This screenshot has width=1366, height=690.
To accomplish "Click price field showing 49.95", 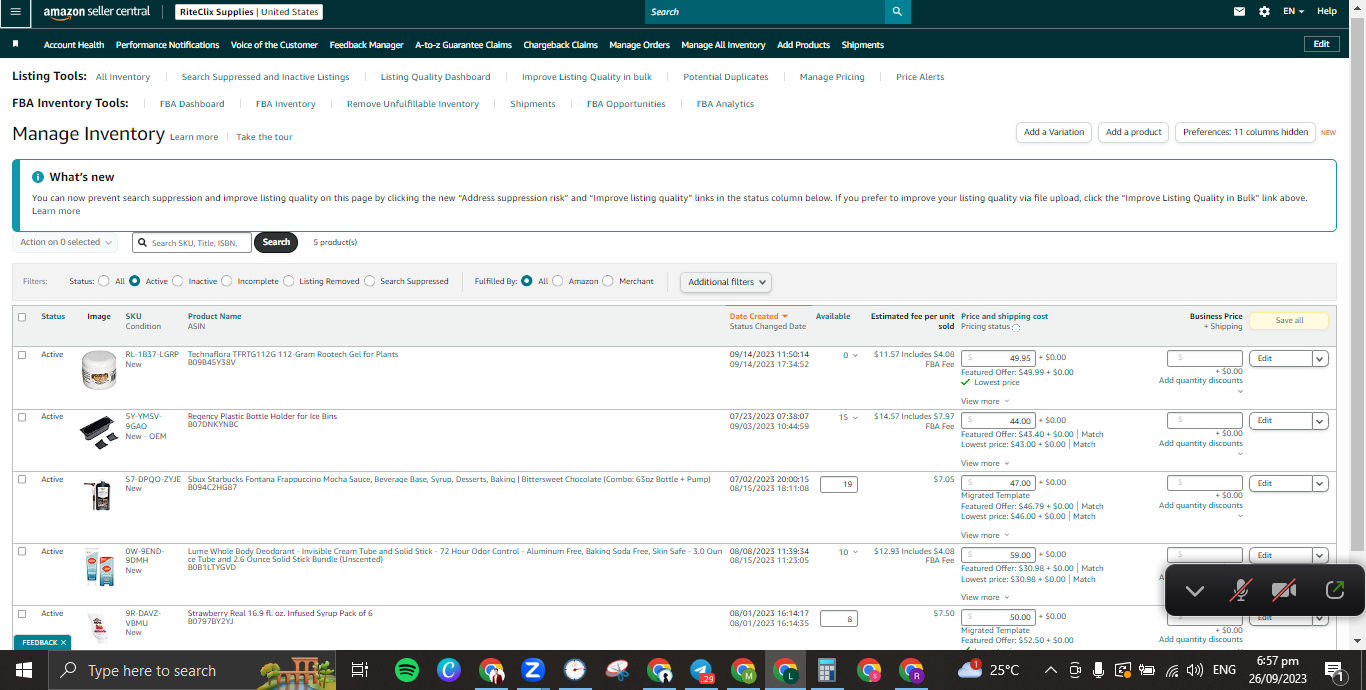I will coord(998,358).
